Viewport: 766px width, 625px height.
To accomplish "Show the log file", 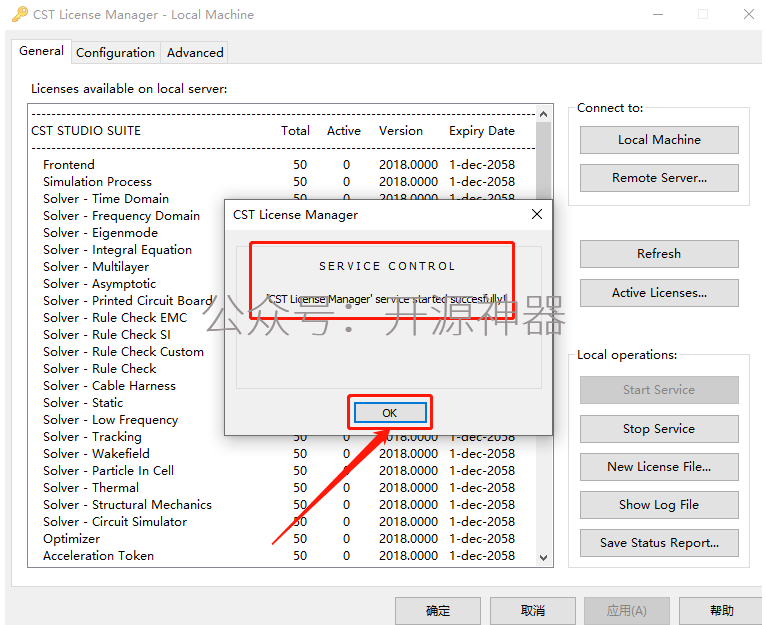I will click(659, 505).
